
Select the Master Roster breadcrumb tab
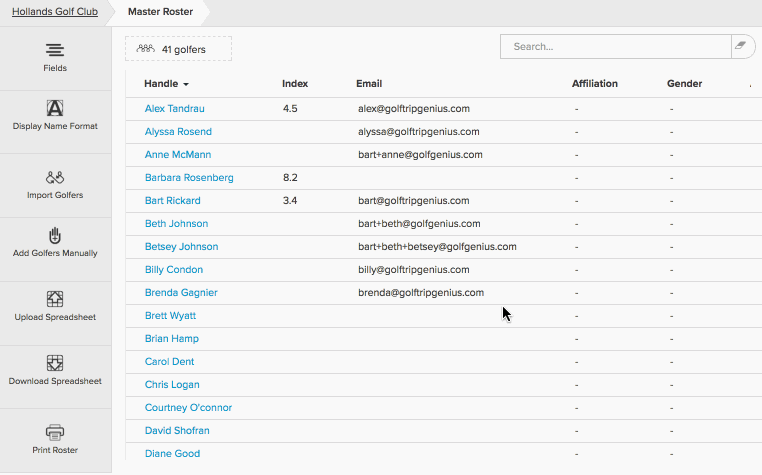[x=160, y=12]
